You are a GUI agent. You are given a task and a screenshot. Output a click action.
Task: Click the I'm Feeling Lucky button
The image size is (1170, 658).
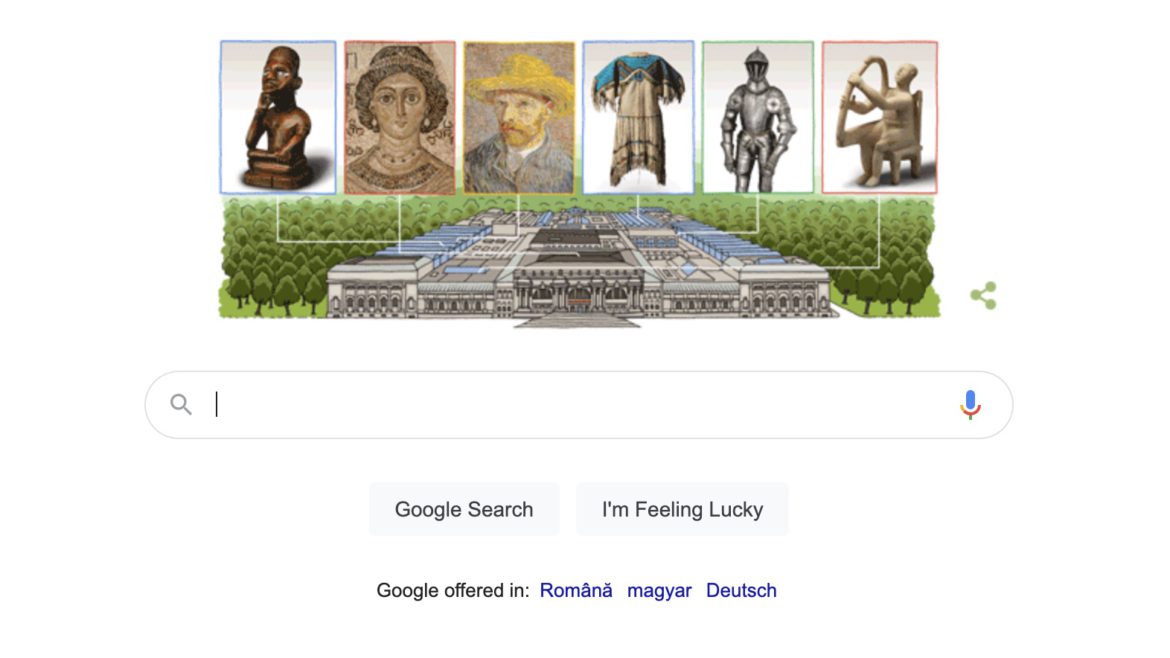pos(682,510)
